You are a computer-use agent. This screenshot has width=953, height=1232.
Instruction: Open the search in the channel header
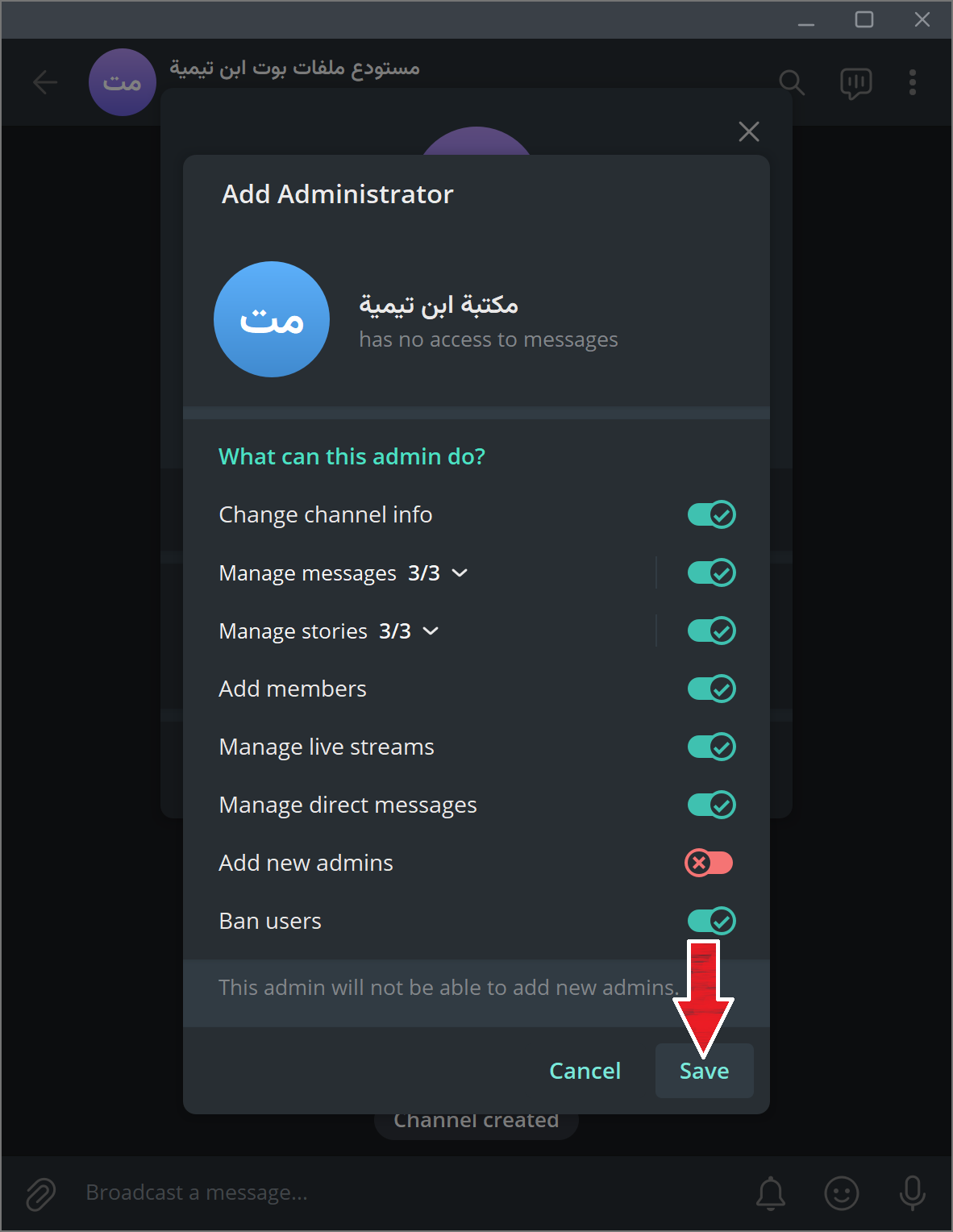pyautogui.click(x=792, y=82)
